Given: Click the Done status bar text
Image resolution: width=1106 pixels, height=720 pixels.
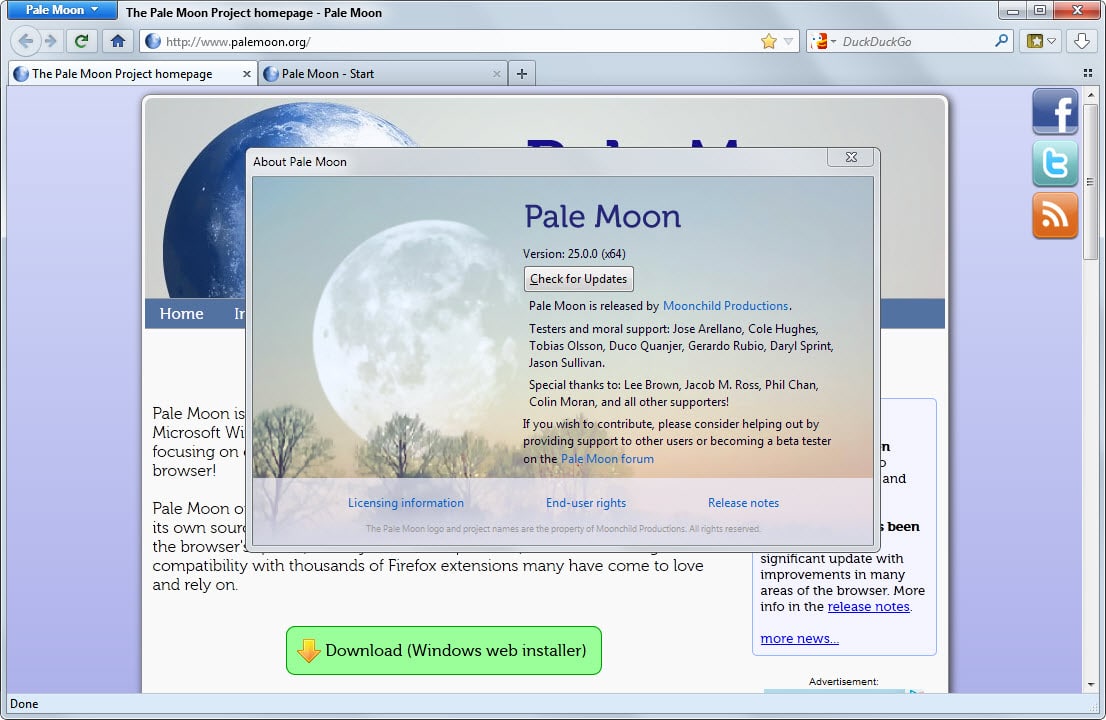Looking at the screenshot, I should [24, 704].
